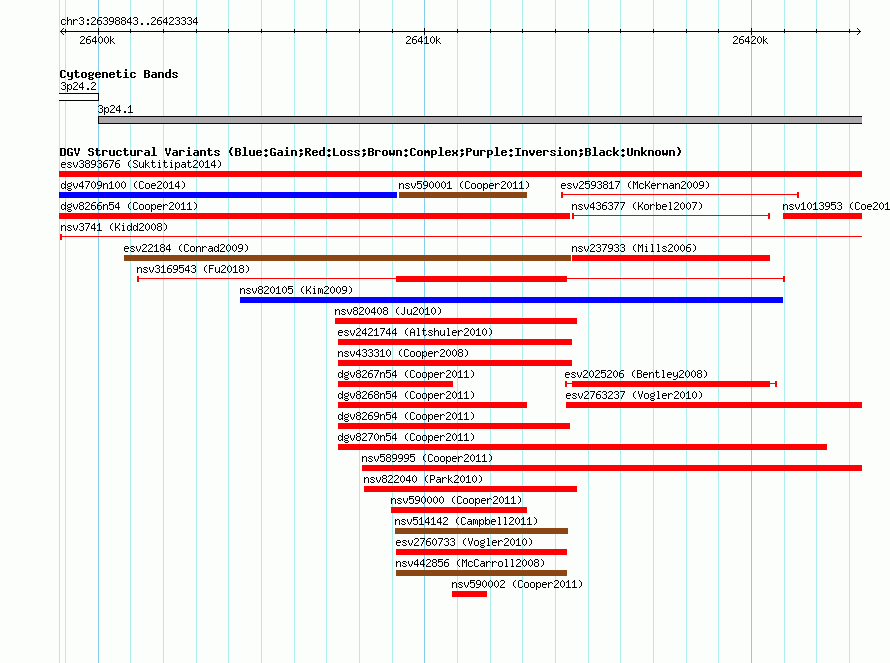Viewport: 890px width, 663px height.
Task: Click the brown bar under the nsv590001 label
Action: [463, 195]
